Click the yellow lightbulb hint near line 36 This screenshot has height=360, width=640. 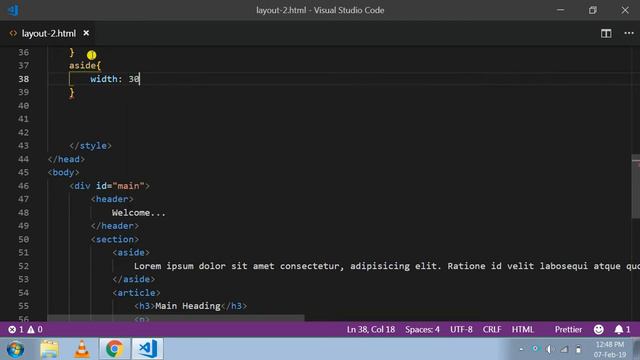click(x=91, y=55)
